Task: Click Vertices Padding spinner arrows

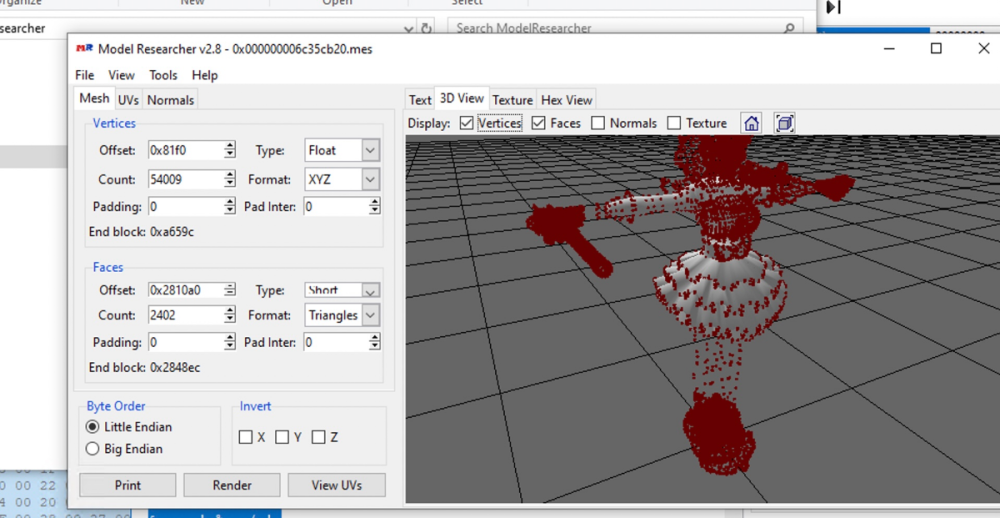Action: click(230, 207)
